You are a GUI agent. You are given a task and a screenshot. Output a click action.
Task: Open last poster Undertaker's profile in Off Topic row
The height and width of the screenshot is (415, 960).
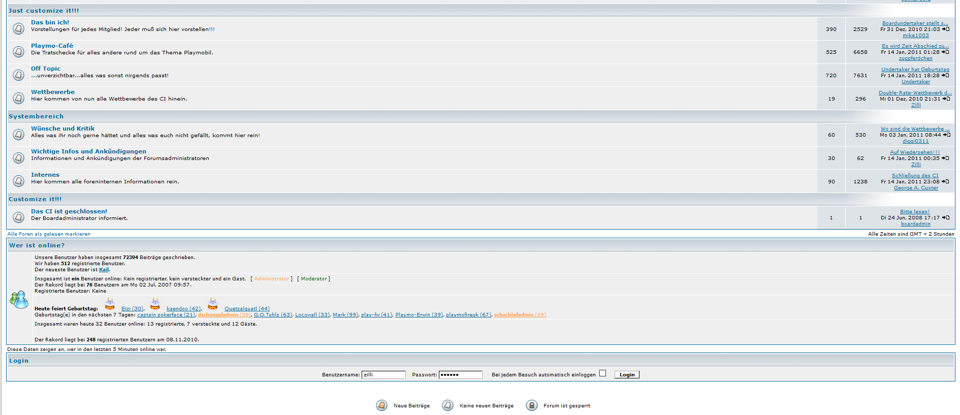coord(915,81)
